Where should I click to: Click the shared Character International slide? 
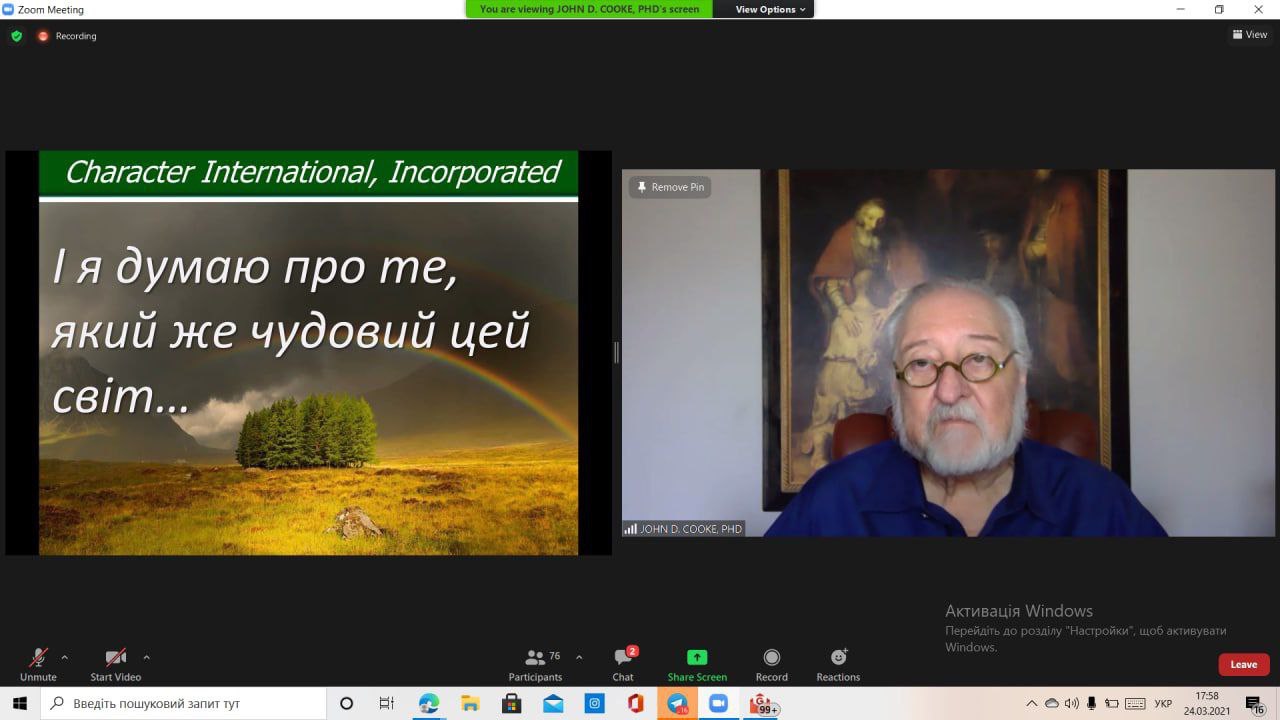(x=308, y=353)
